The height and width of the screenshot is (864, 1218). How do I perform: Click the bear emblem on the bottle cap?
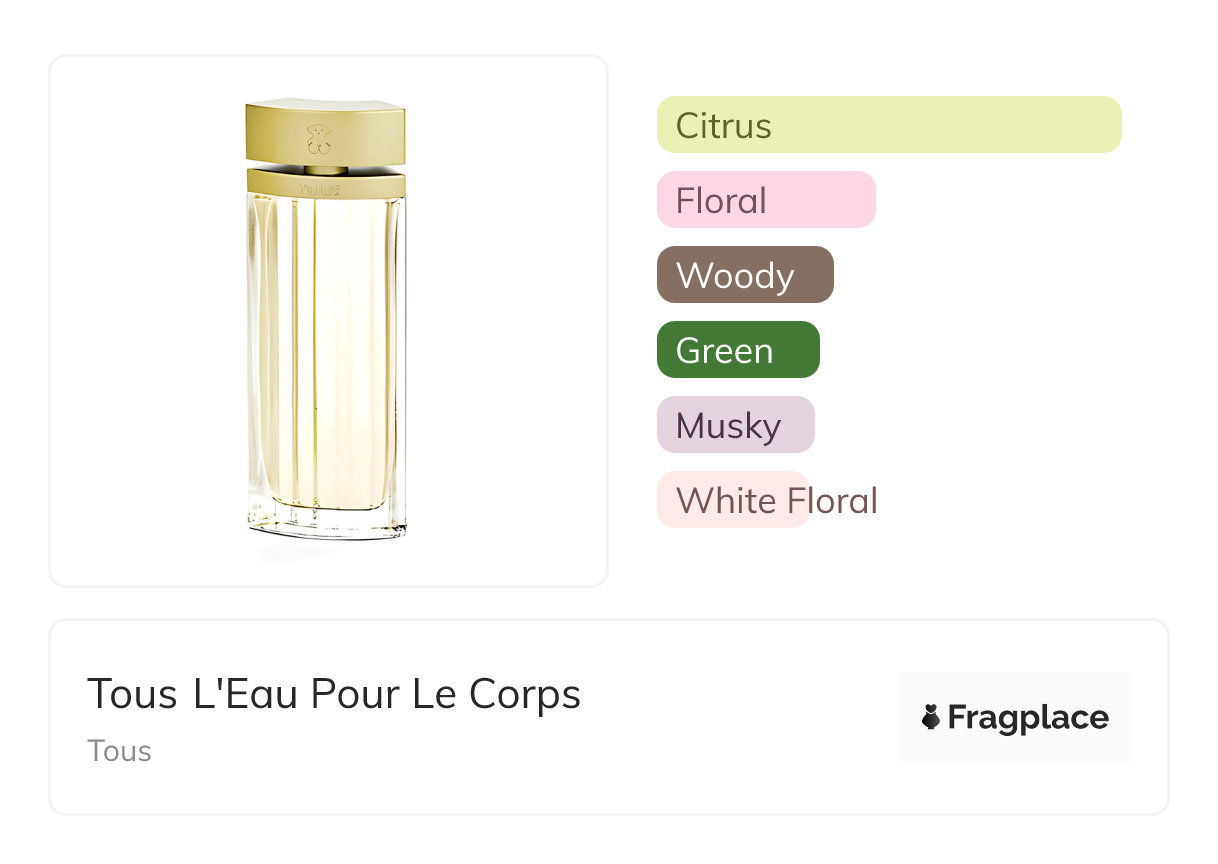(x=318, y=137)
